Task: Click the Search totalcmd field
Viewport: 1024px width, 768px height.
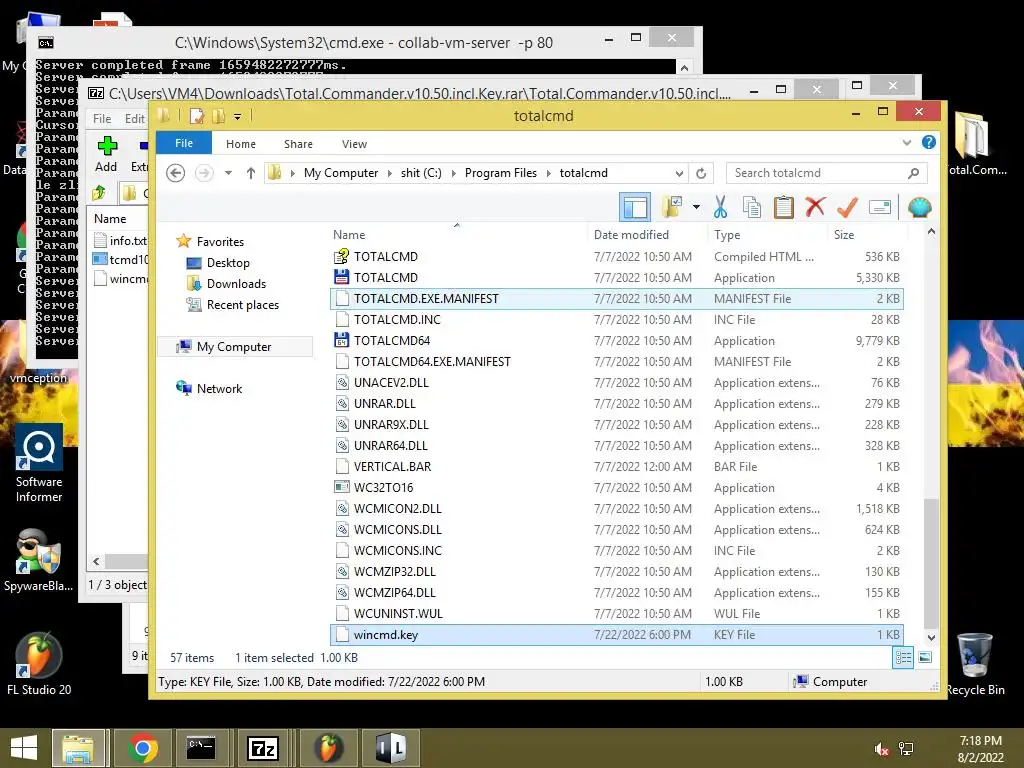Action: point(825,173)
